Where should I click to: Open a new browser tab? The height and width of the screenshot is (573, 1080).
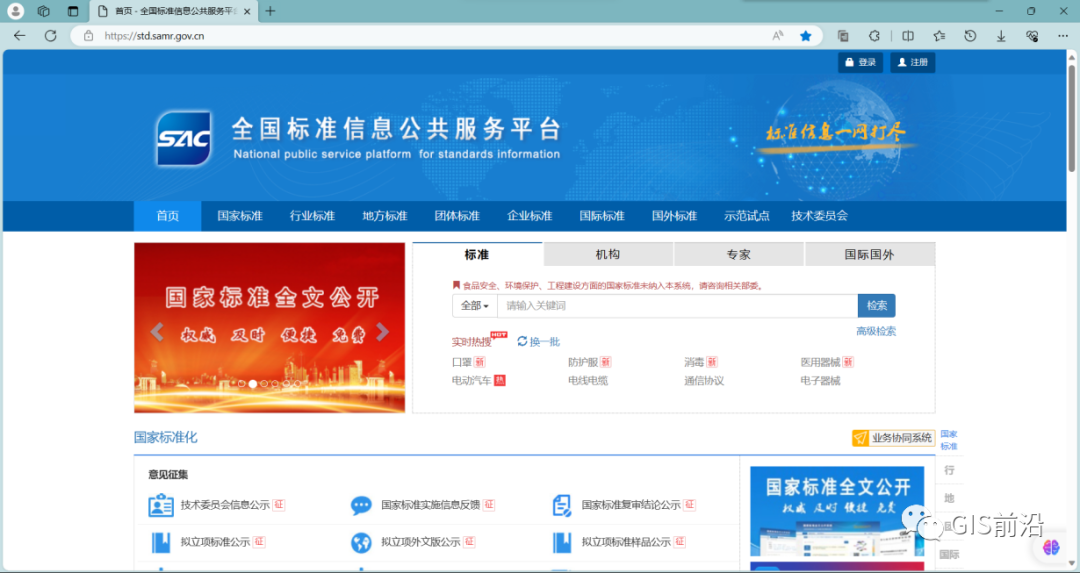tap(270, 11)
